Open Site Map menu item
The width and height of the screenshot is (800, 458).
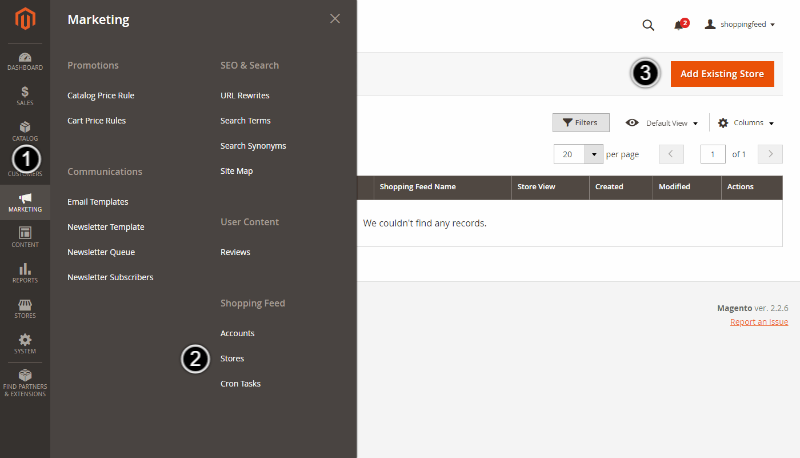(236, 171)
